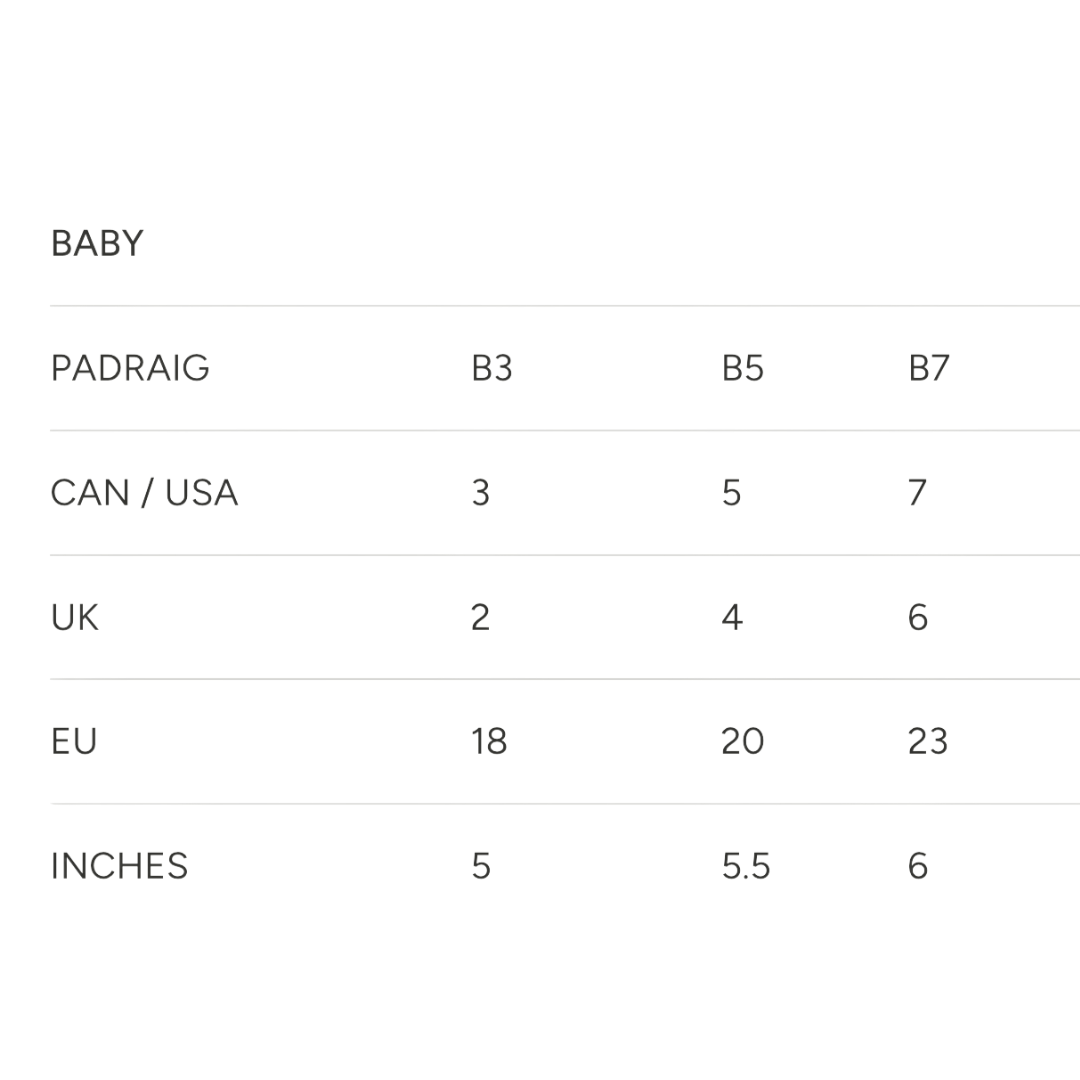The width and height of the screenshot is (1080, 1080).
Task: Select the EU row label
Action: pyautogui.click(x=74, y=742)
